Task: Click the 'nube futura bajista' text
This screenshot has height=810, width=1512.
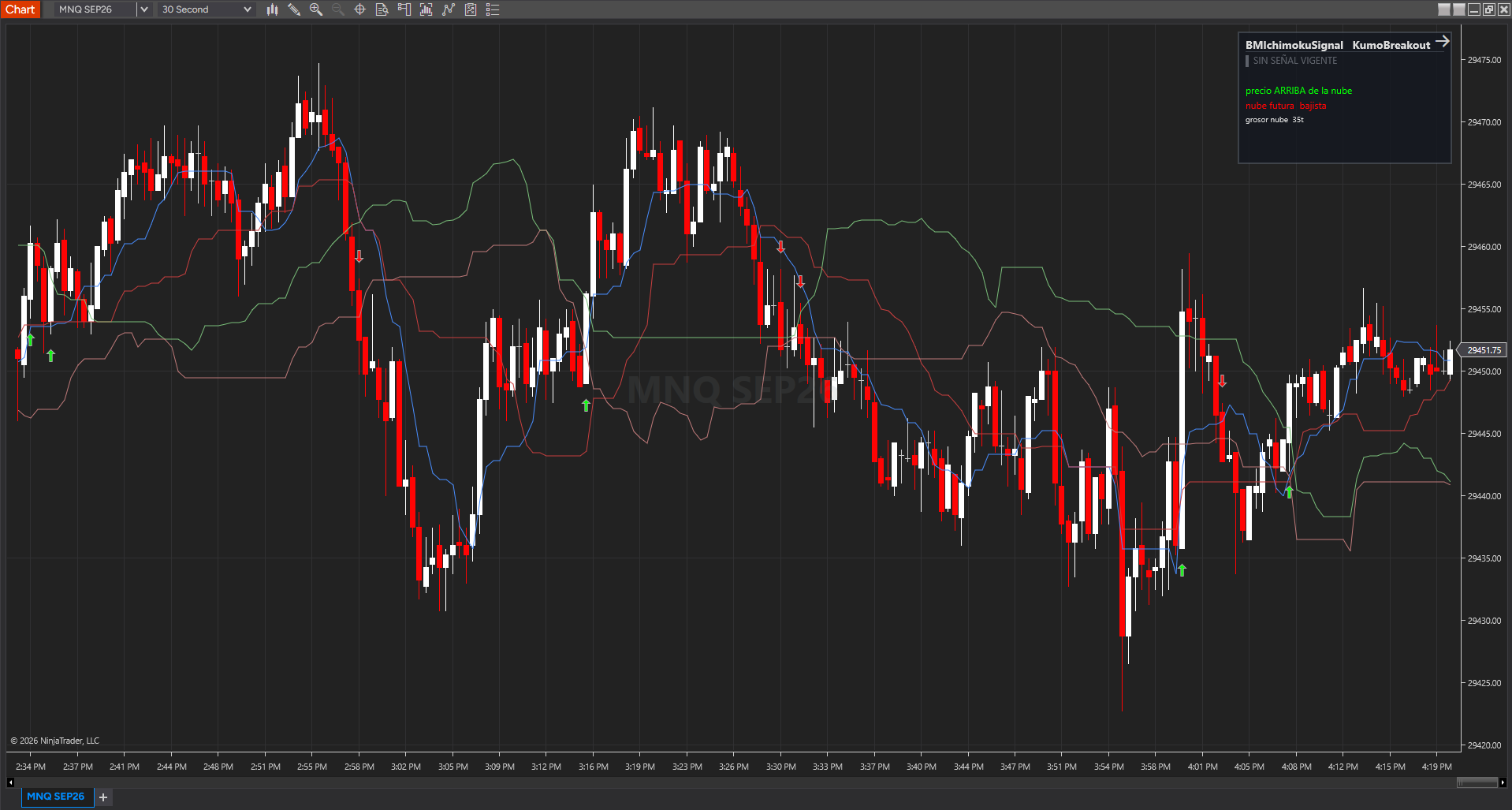Action: (1286, 106)
